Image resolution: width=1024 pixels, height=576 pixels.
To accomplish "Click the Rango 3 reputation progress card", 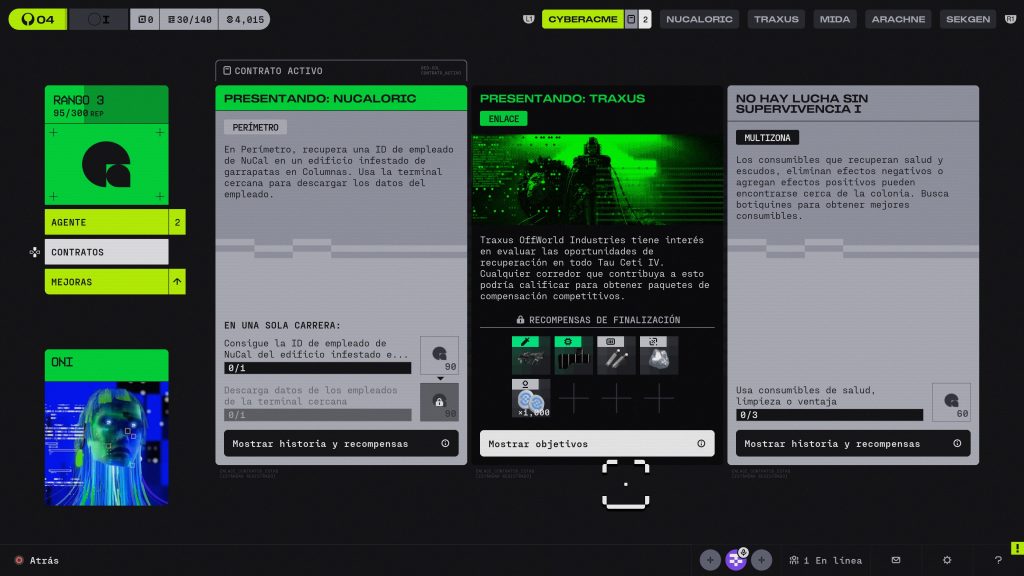I will [x=106, y=145].
